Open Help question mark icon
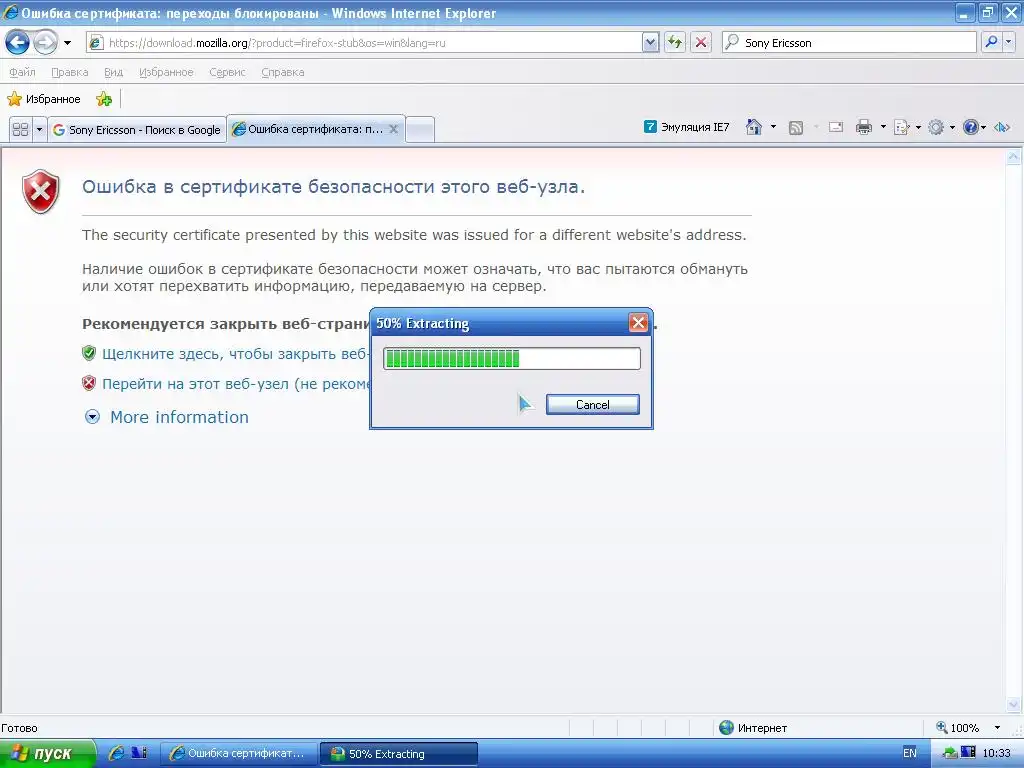Screen dimensions: 1024x768 coord(970,127)
